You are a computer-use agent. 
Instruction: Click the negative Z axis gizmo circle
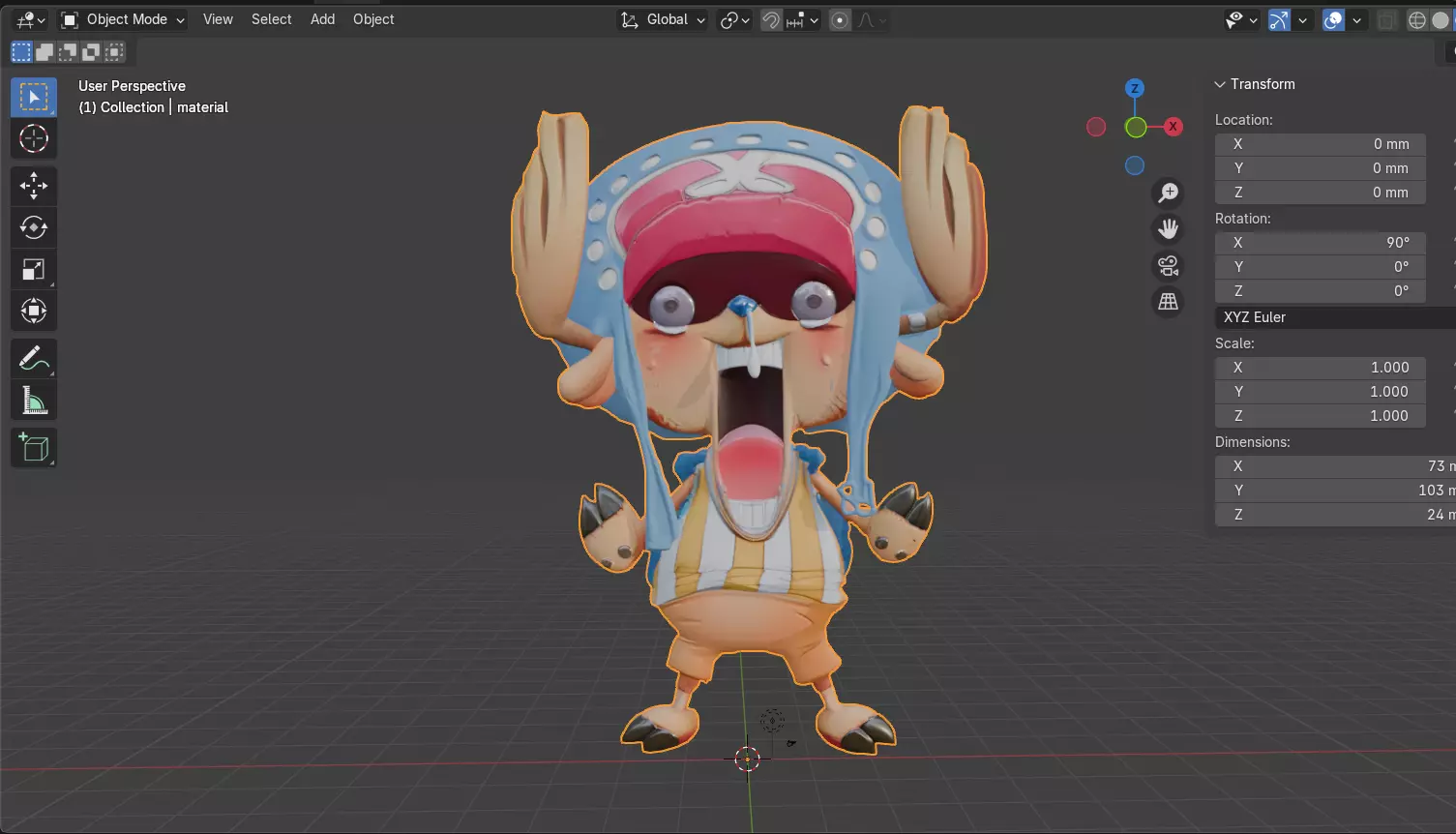[1135, 165]
